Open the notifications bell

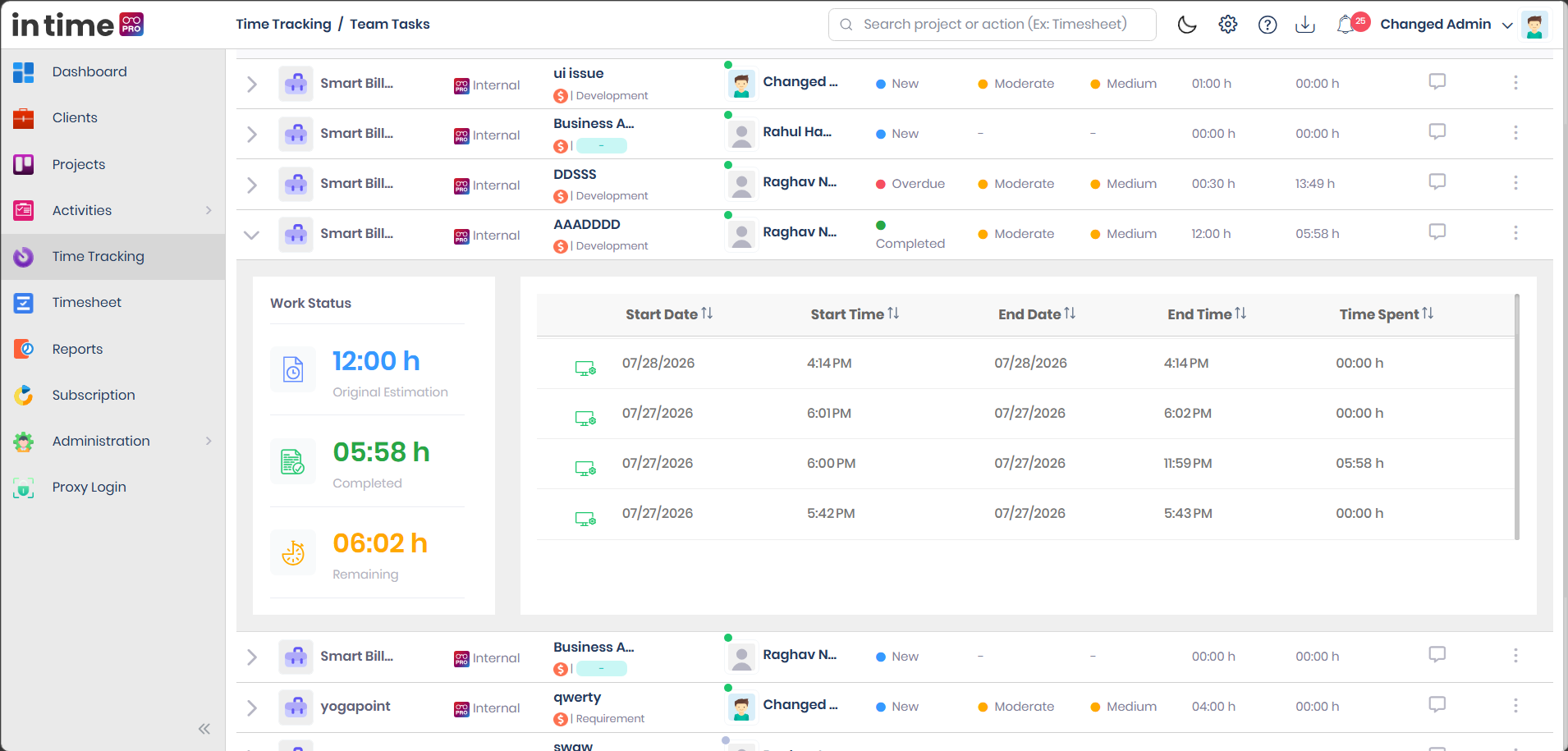(1346, 25)
